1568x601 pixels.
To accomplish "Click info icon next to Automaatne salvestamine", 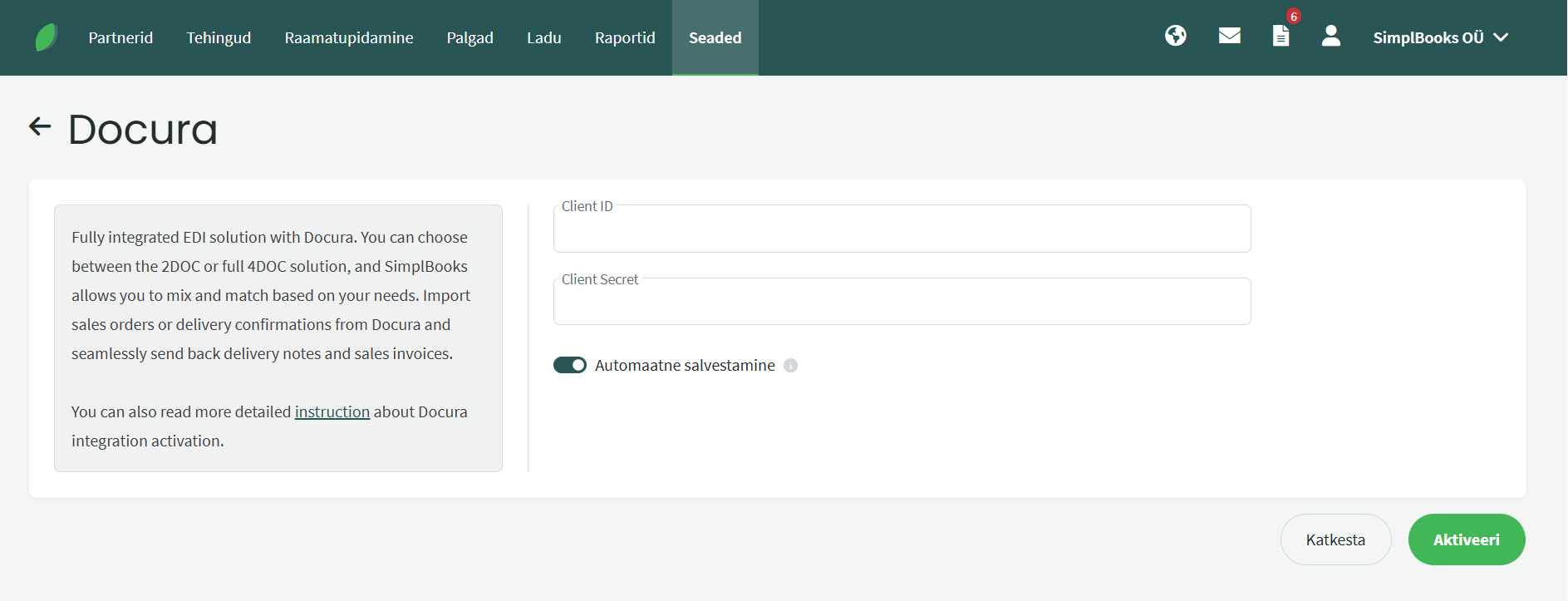I will click(790, 366).
